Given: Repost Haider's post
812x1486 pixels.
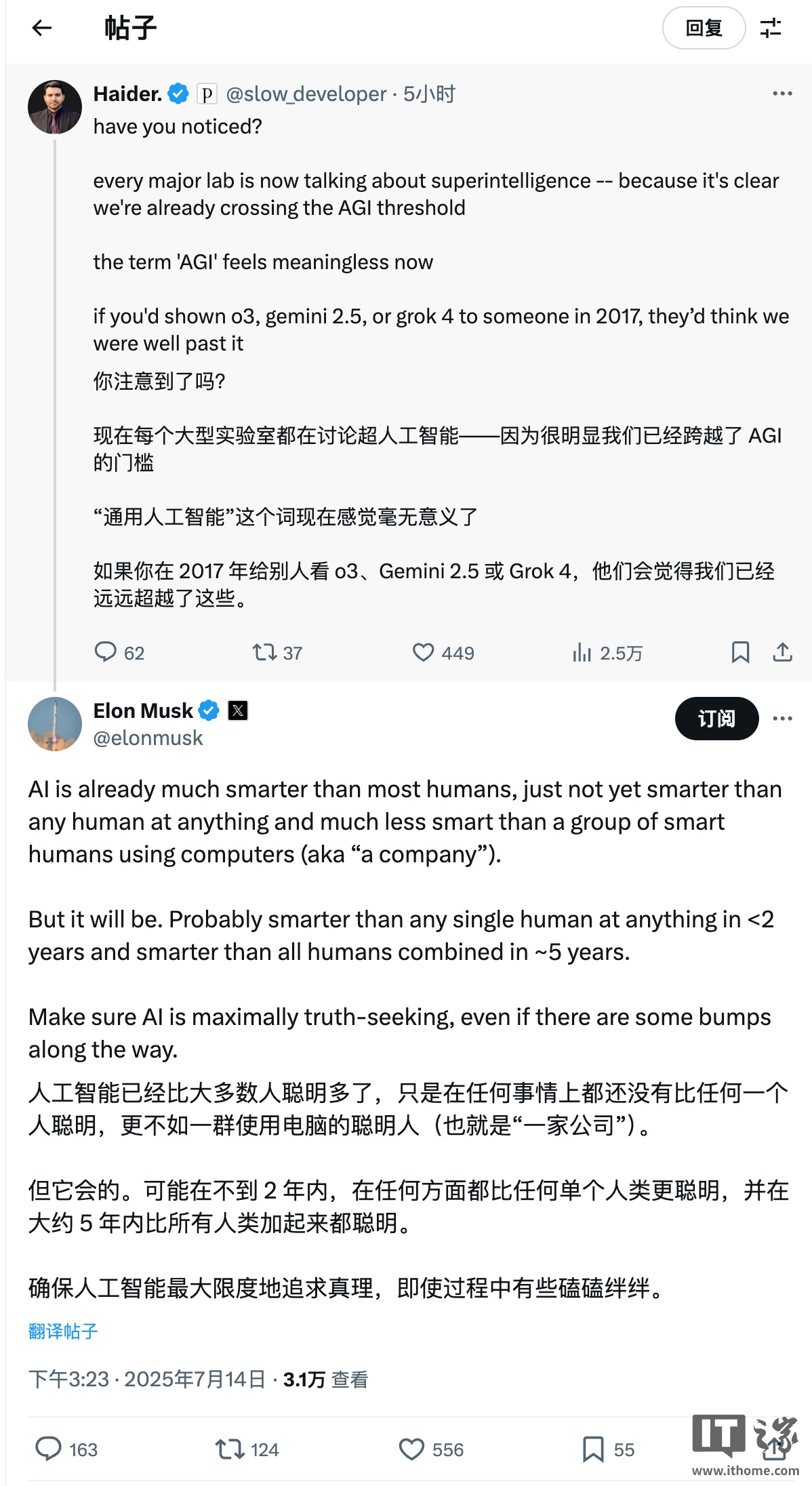Looking at the screenshot, I should coord(264,652).
